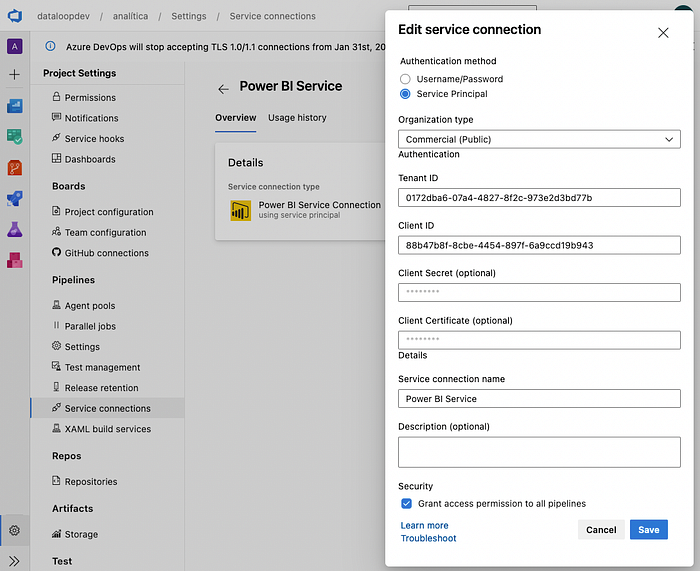Image resolution: width=700 pixels, height=571 pixels.
Task: Open Settings under Pipelines
Action: point(82,346)
